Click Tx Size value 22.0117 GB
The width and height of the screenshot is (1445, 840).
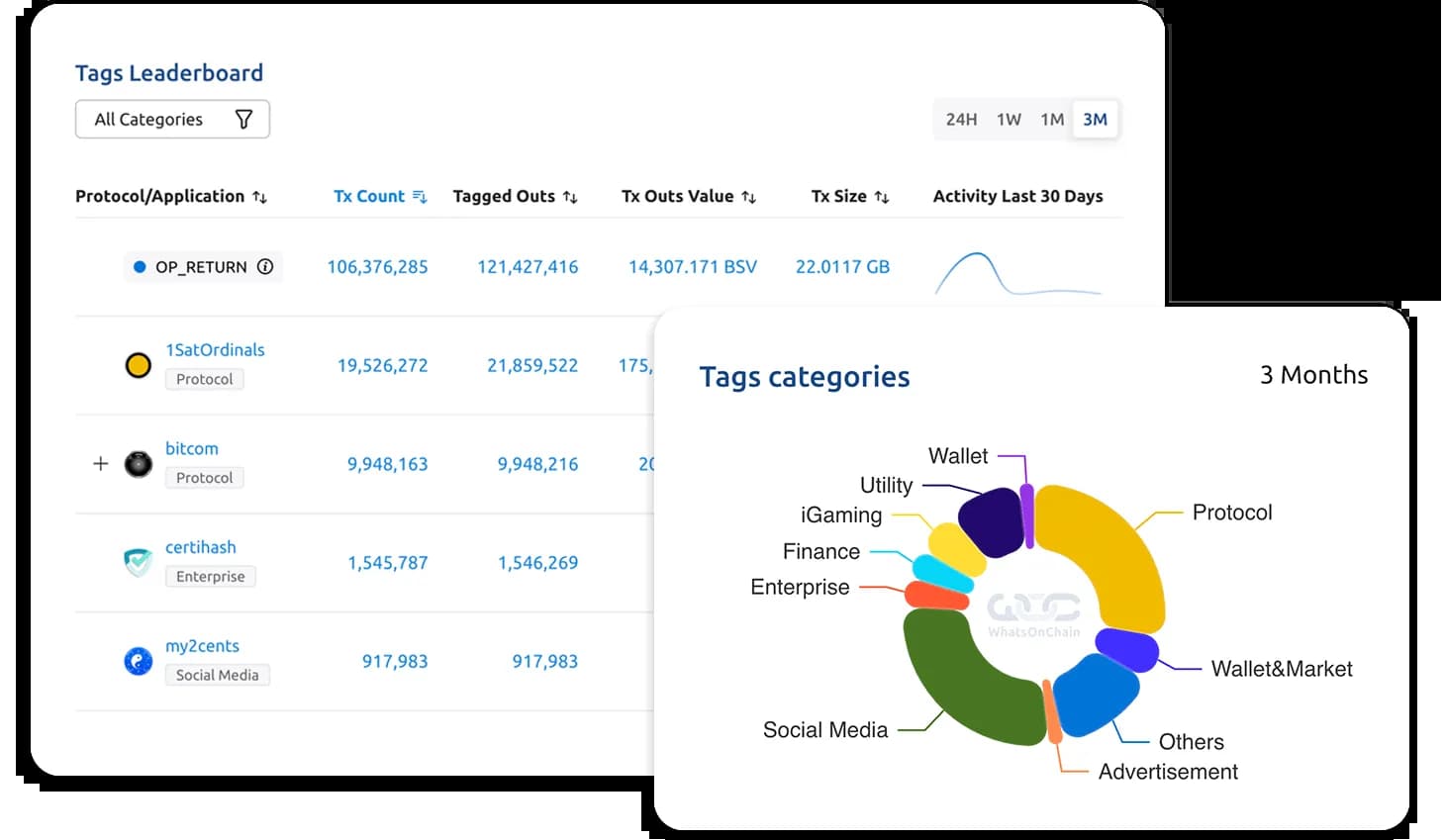point(843,266)
